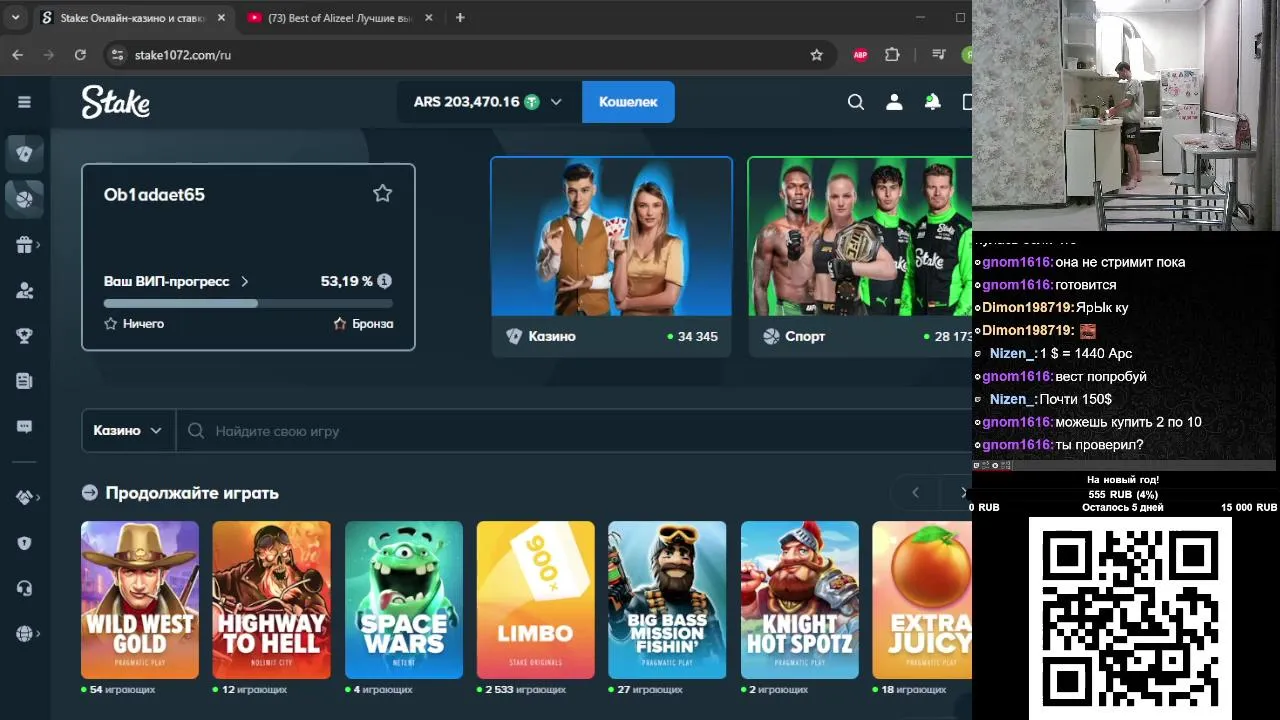Viewport: 1280px width, 720px height.
Task: Open the Casino icon in the left sidebar
Action: click(x=25, y=153)
